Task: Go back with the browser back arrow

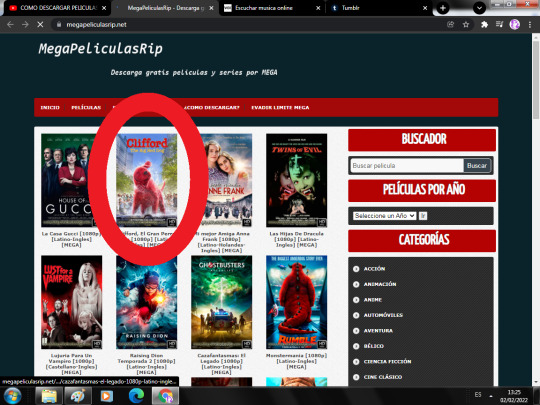Action: coord(10,24)
